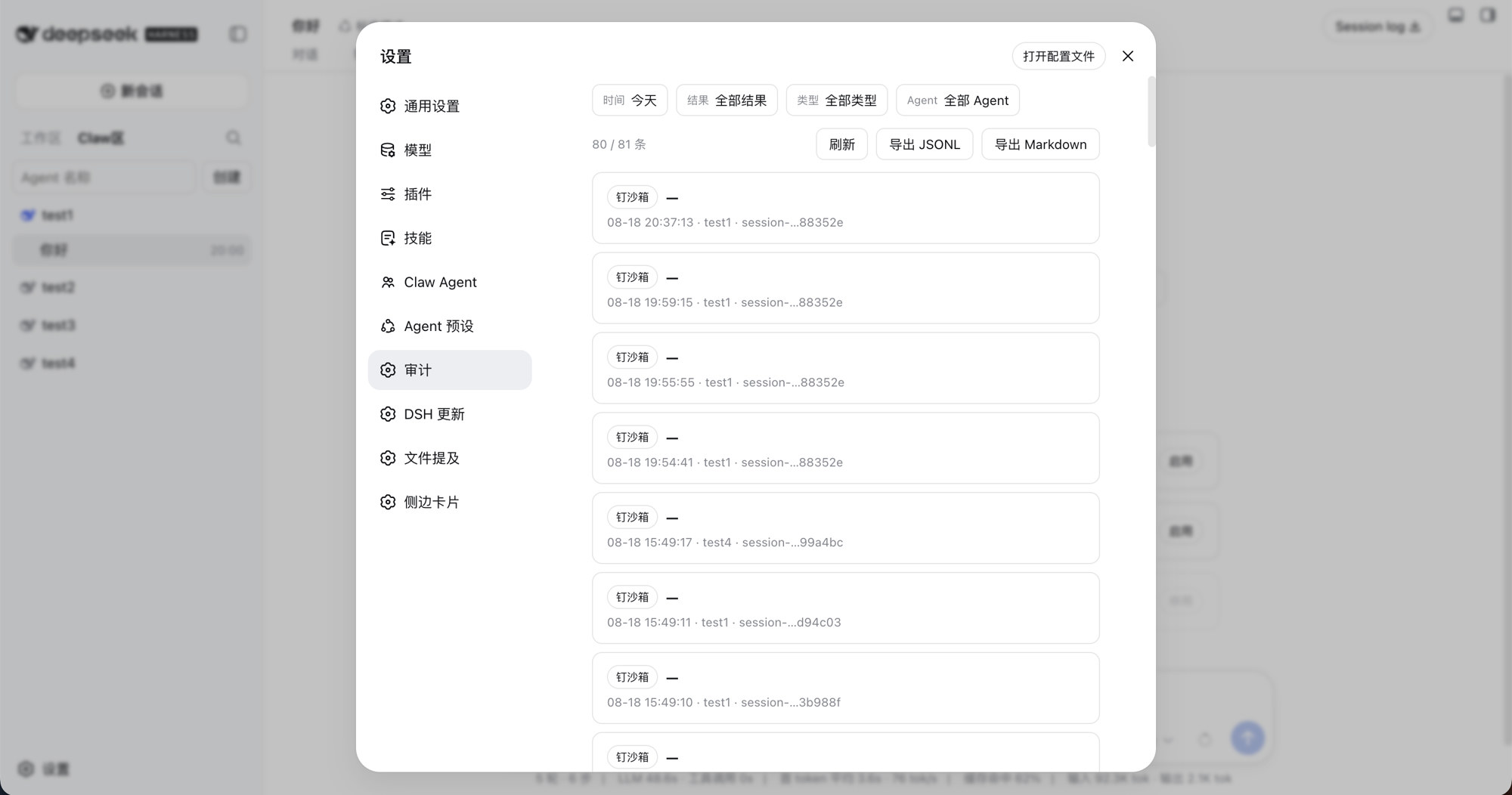Close the settings dialog with the X
1512x795 pixels.
click(1128, 56)
